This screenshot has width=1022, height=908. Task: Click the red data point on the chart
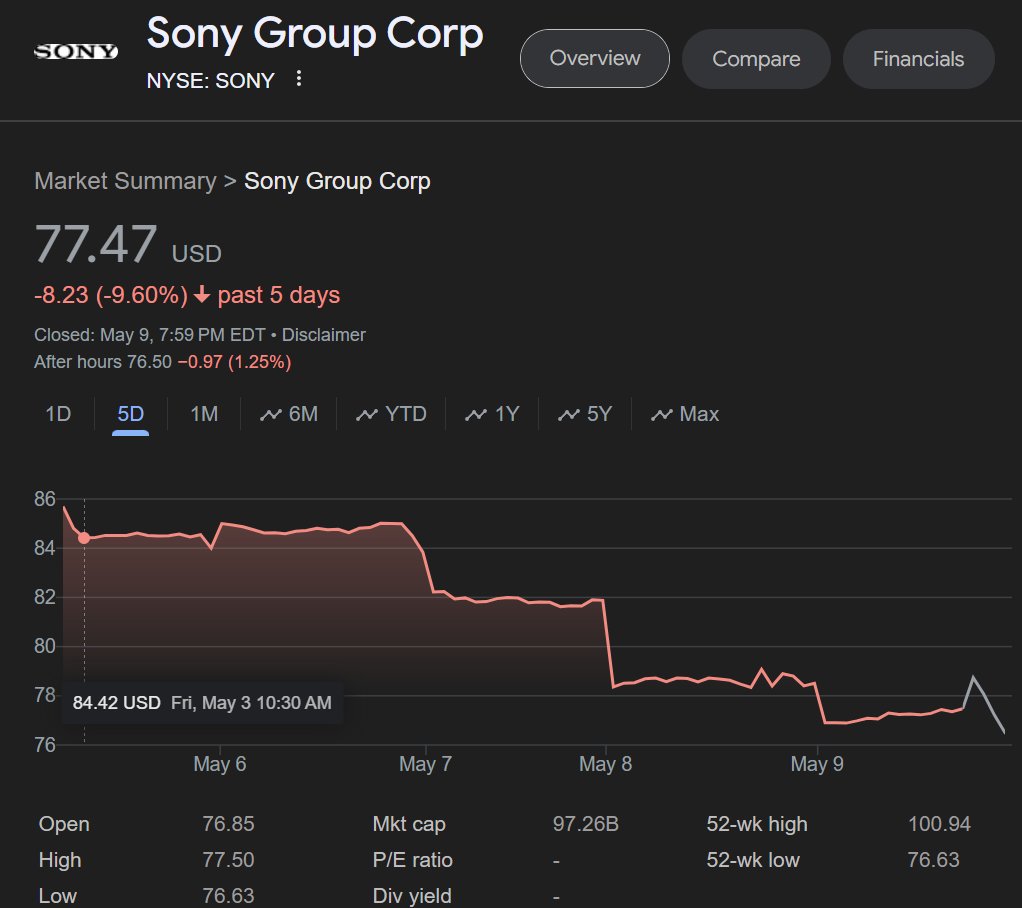pyautogui.click(x=84, y=538)
